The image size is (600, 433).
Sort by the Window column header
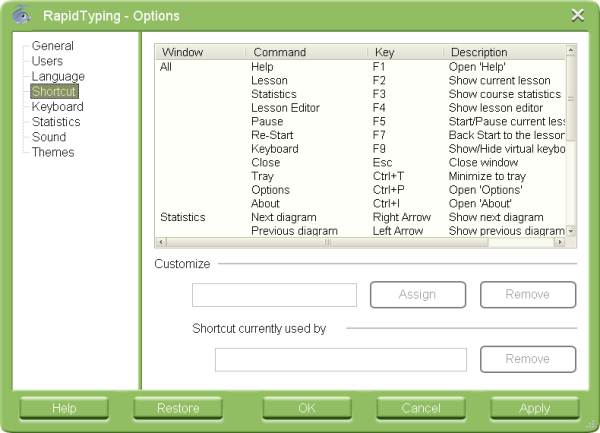[200, 52]
